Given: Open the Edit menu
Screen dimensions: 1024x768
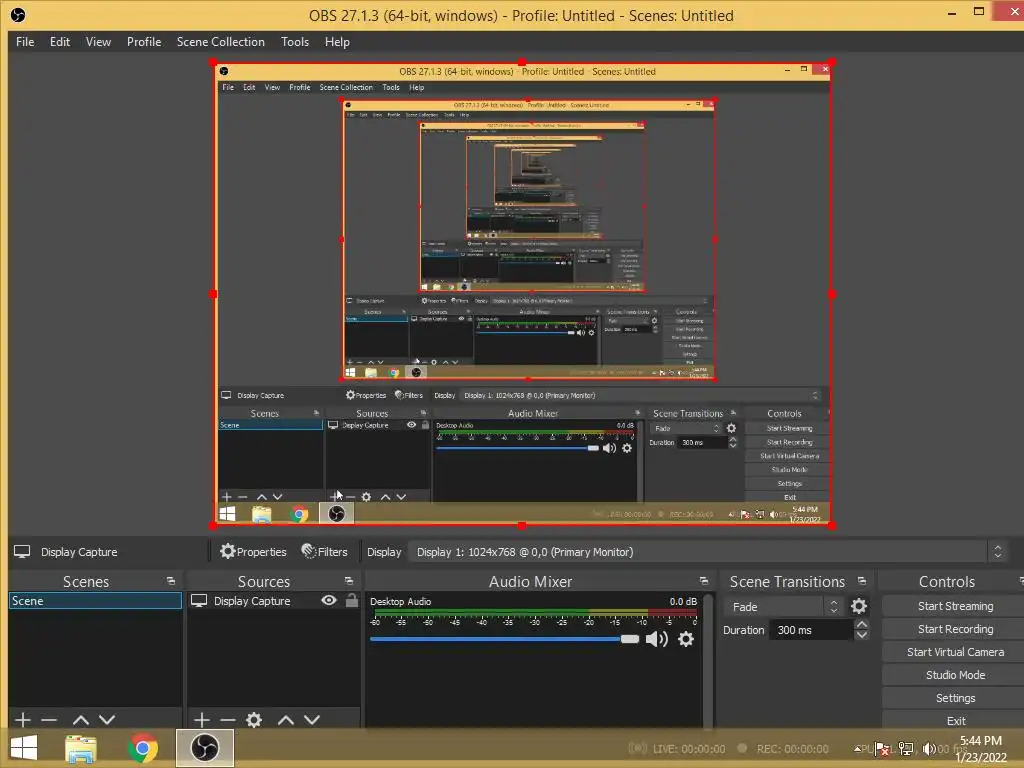Looking at the screenshot, I should pos(59,42).
